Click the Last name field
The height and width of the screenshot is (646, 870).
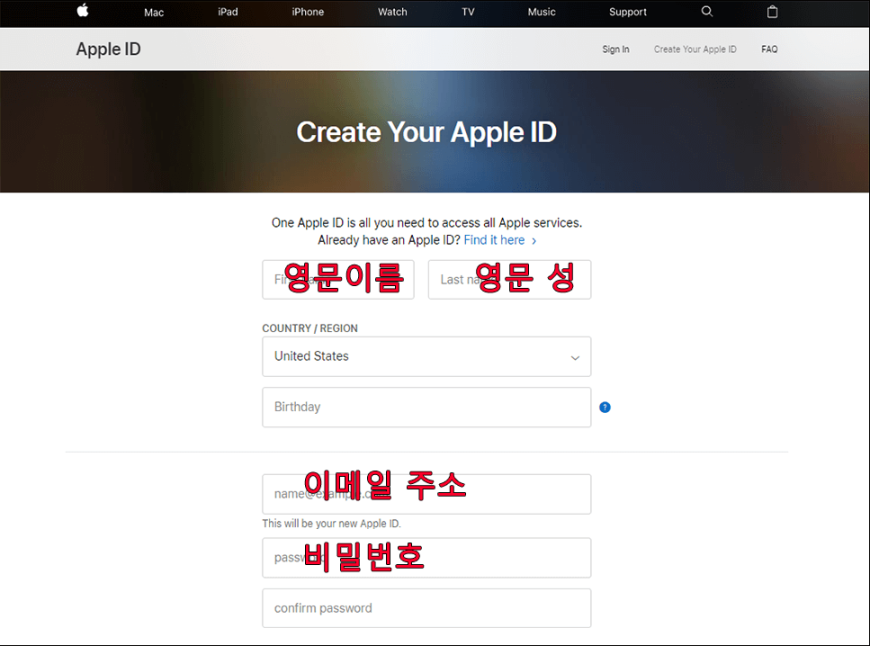coord(509,280)
